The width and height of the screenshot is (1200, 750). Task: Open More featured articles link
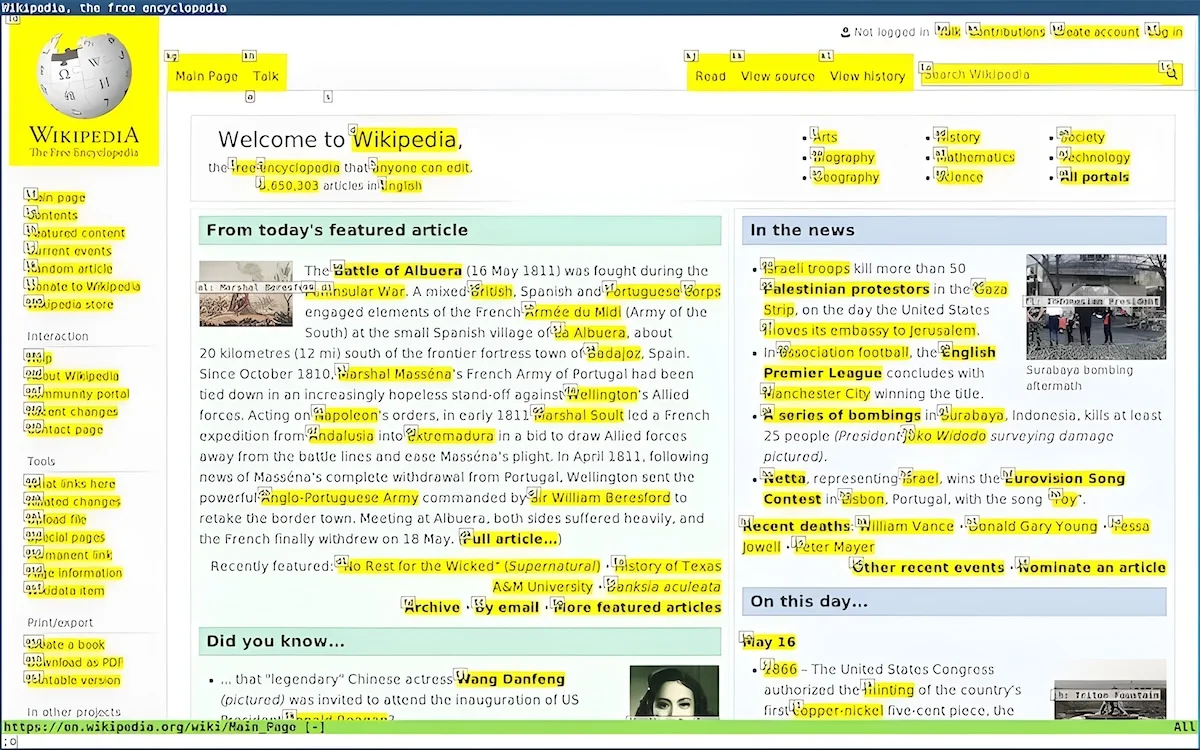637,607
